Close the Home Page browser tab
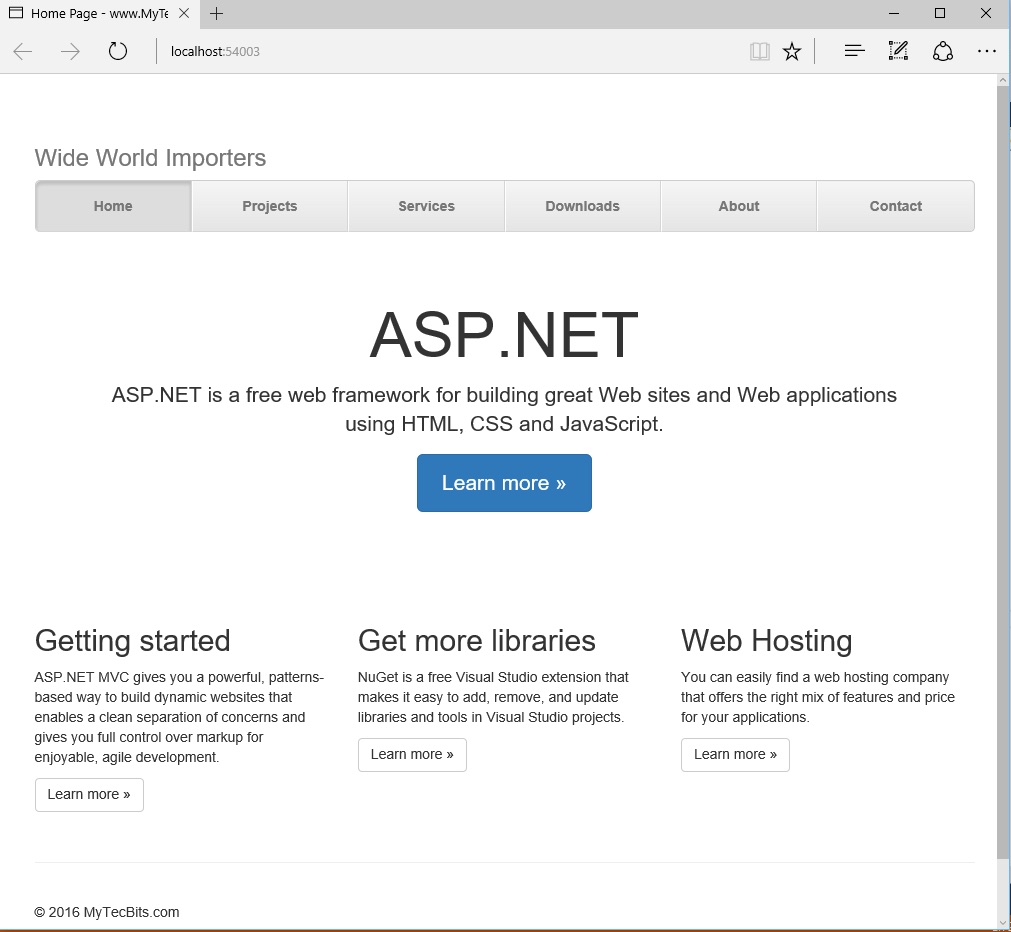The width and height of the screenshot is (1011, 932). (x=184, y=13)
